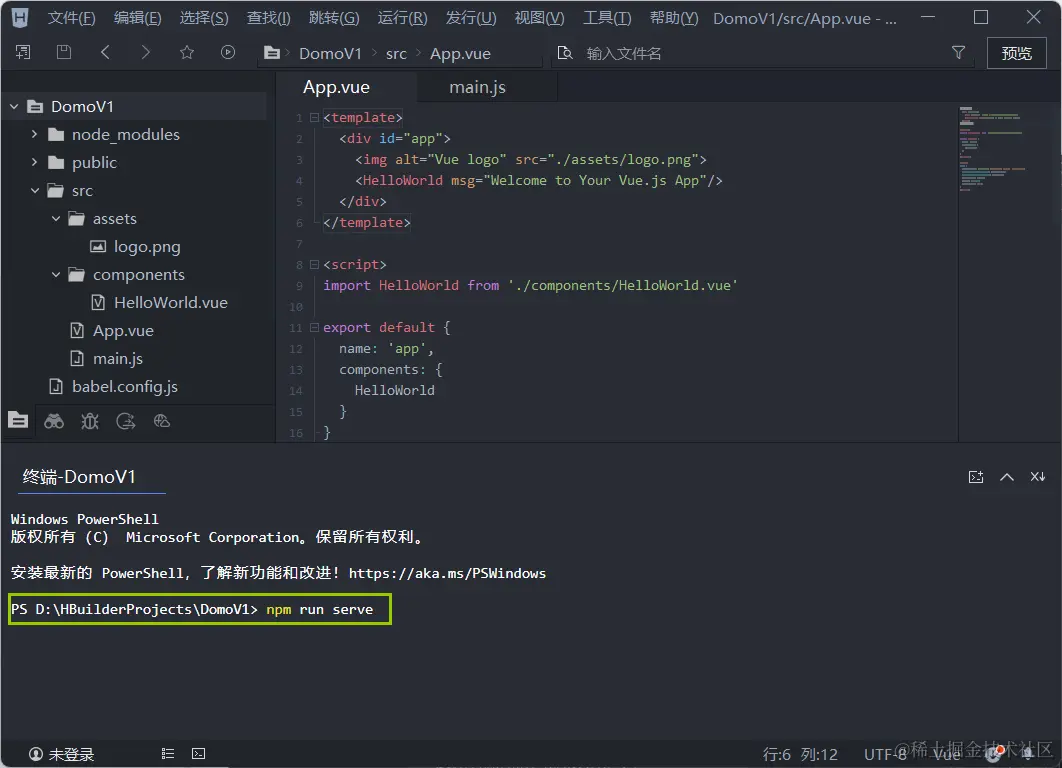The height and width of the screenshot is (768, 1062).
Task: Click the save file toolbar icon
Action: coord(64,52)
